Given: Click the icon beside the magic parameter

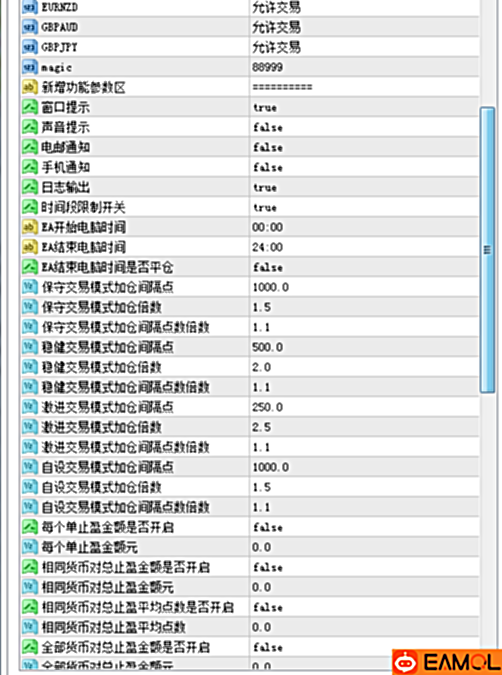Looking at the screenshot, I should [x=30, y=68].
